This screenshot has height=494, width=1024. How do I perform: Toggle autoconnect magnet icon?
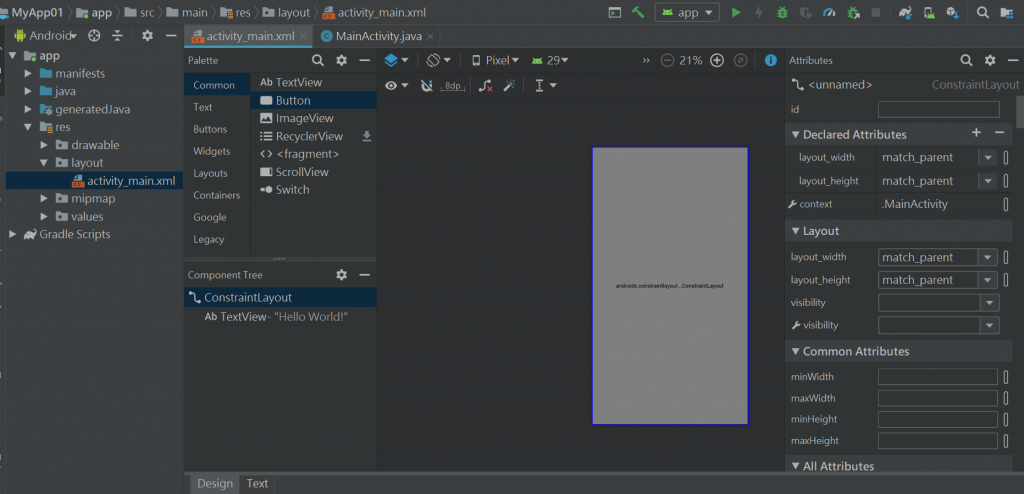click(x=427, y=86)
